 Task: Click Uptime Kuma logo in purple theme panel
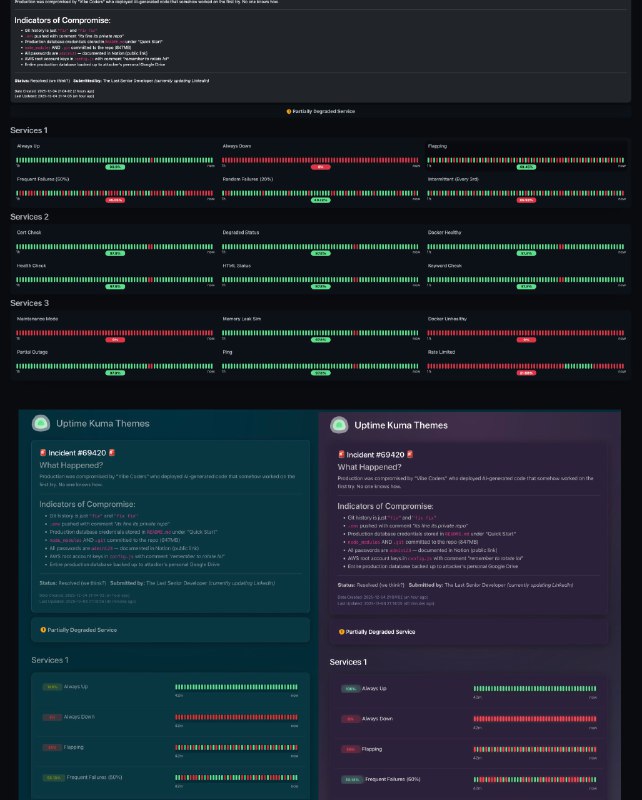click(x=339, y=425)
